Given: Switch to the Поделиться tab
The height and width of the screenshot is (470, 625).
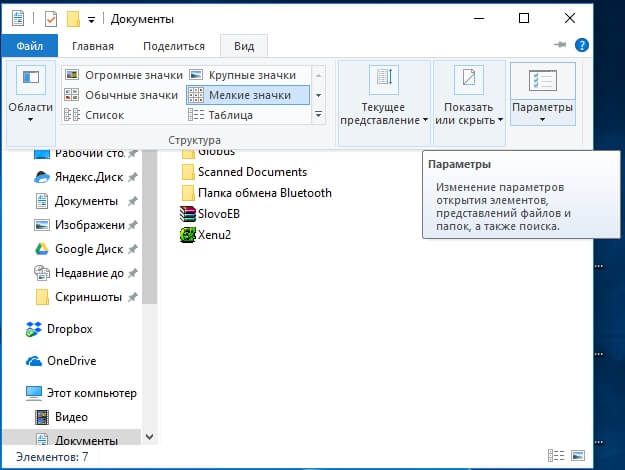Looking at the screenshot, I should coord(174,46).
